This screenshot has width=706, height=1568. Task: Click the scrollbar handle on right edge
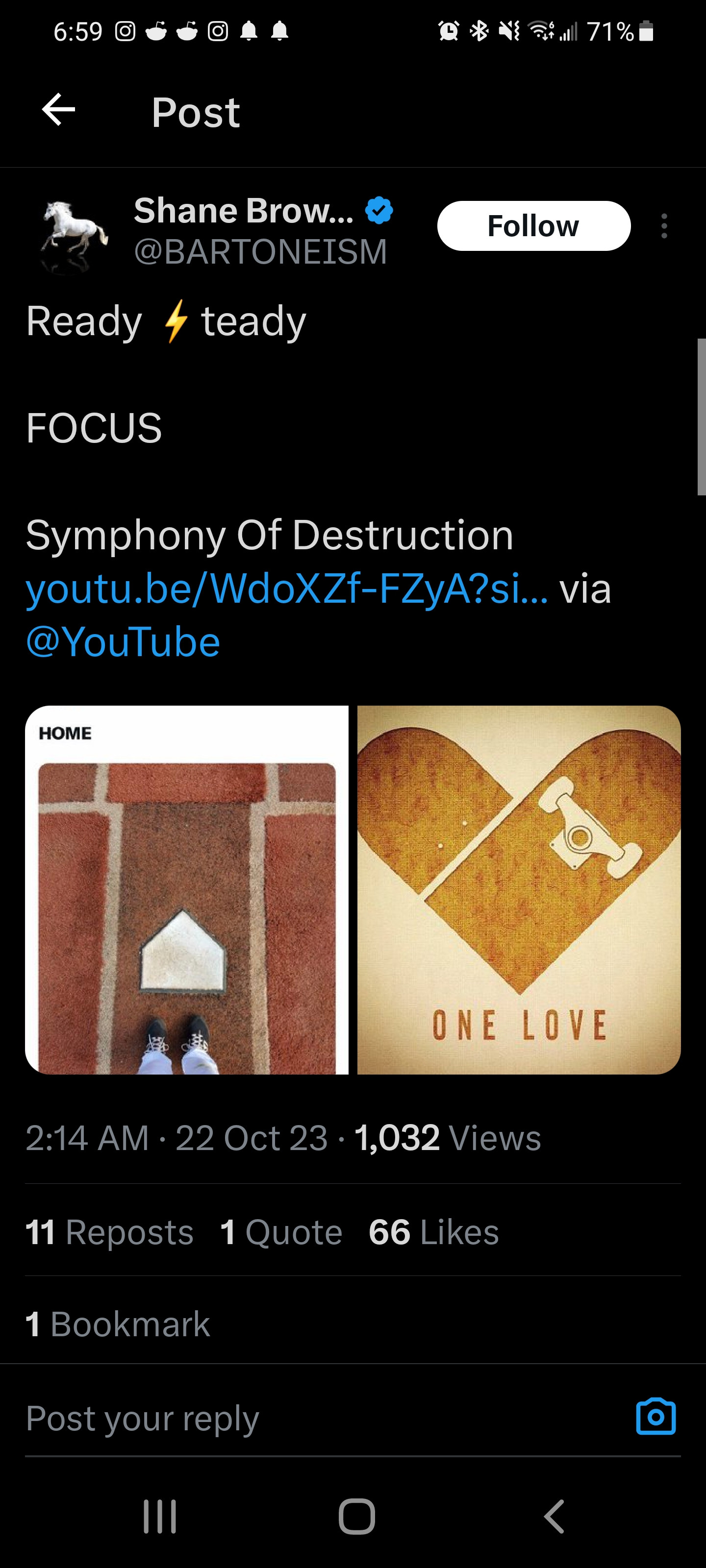pyautogui.click(x=701, y=416)
